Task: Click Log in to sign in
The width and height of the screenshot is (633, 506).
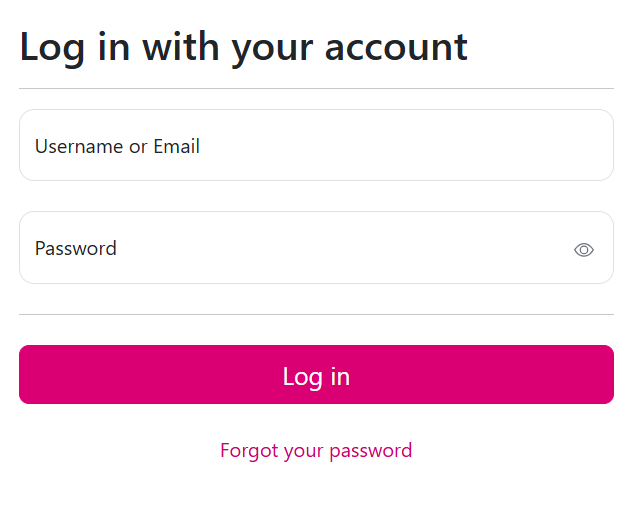Action: tap(316, 375)
